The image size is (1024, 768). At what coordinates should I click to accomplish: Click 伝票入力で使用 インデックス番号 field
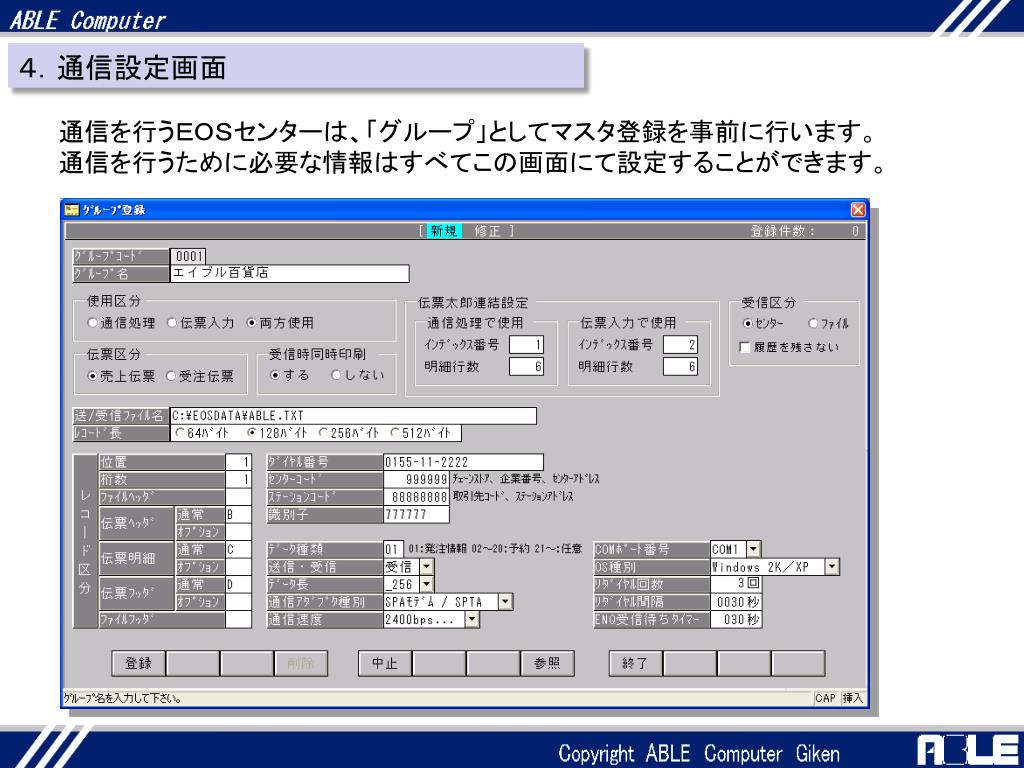[x=680, y=345]
